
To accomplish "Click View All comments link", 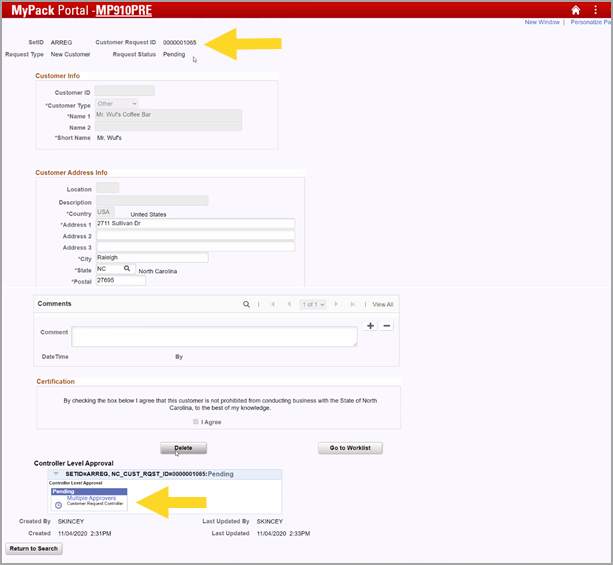I will click(x=383, y=304).
